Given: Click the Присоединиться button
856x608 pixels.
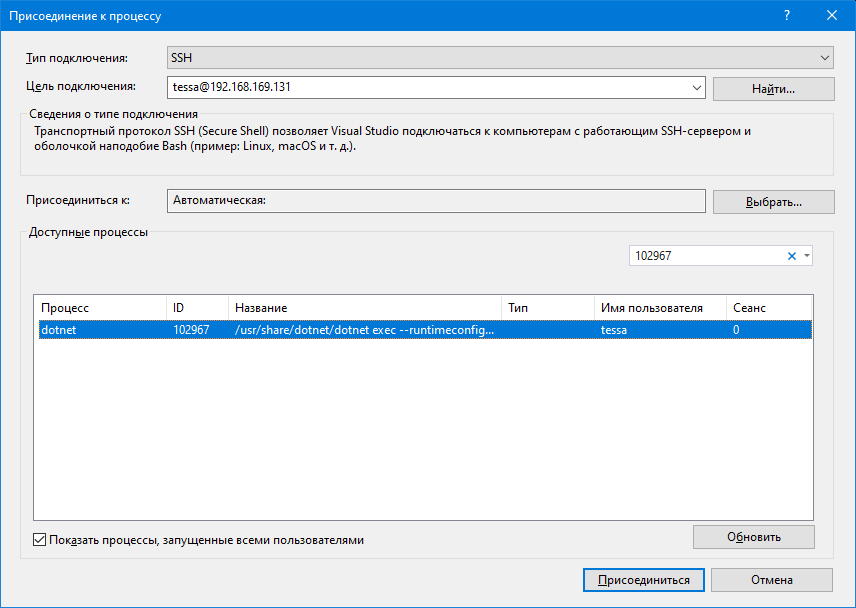Looking at the screenshot, I should (x=643, y=580).
